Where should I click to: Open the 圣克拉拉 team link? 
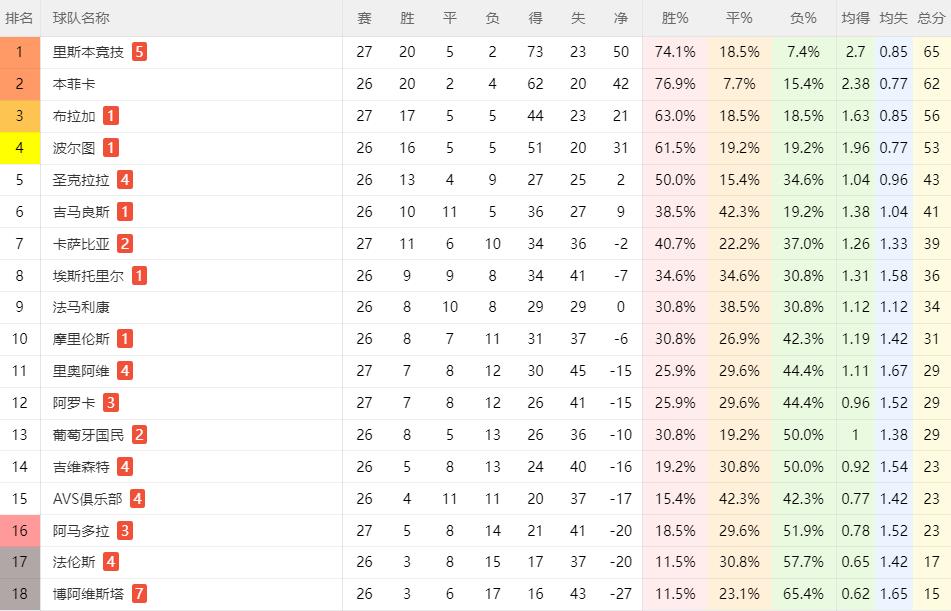(x=81, y=180)
